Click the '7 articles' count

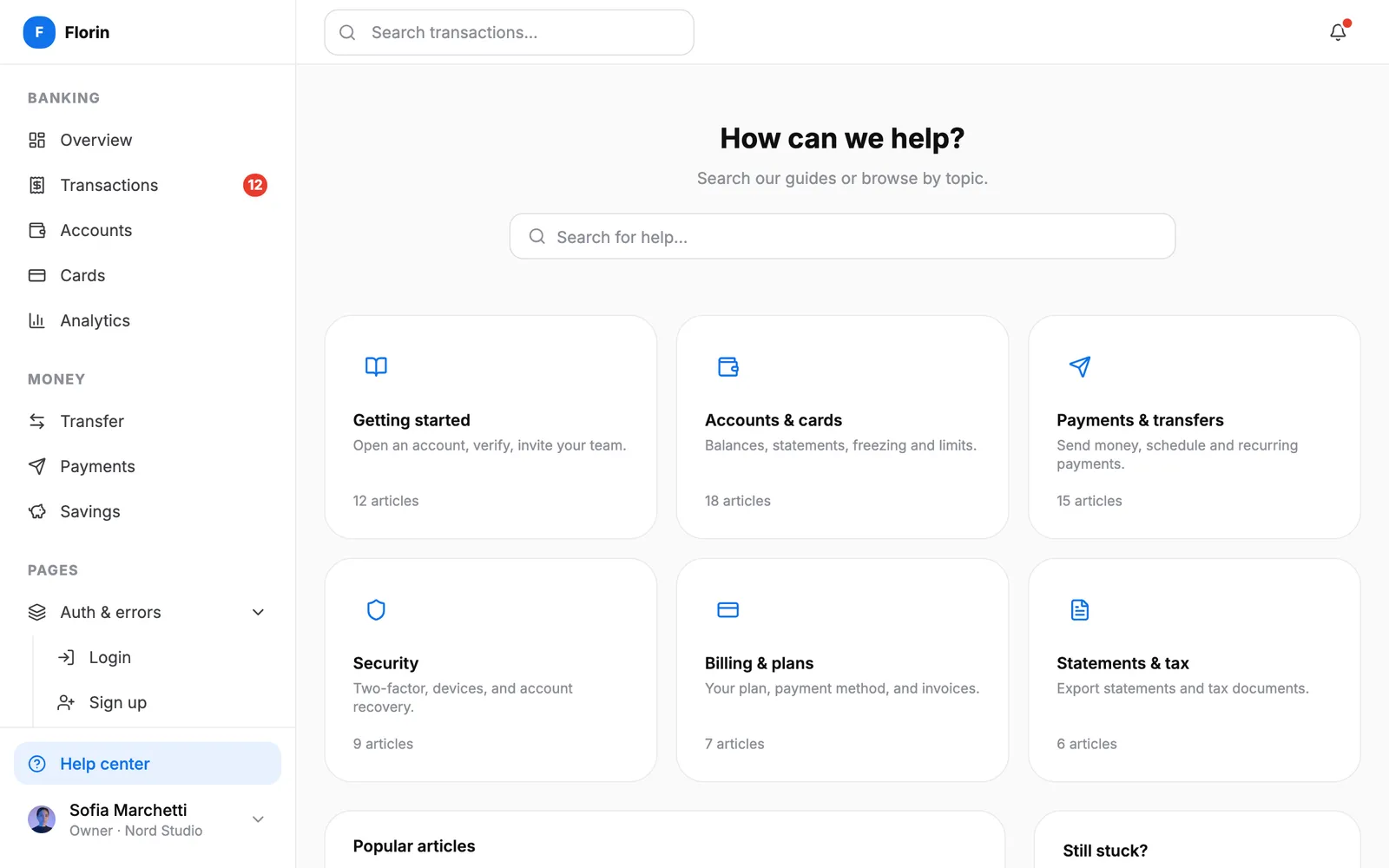(x=734, y=744)
